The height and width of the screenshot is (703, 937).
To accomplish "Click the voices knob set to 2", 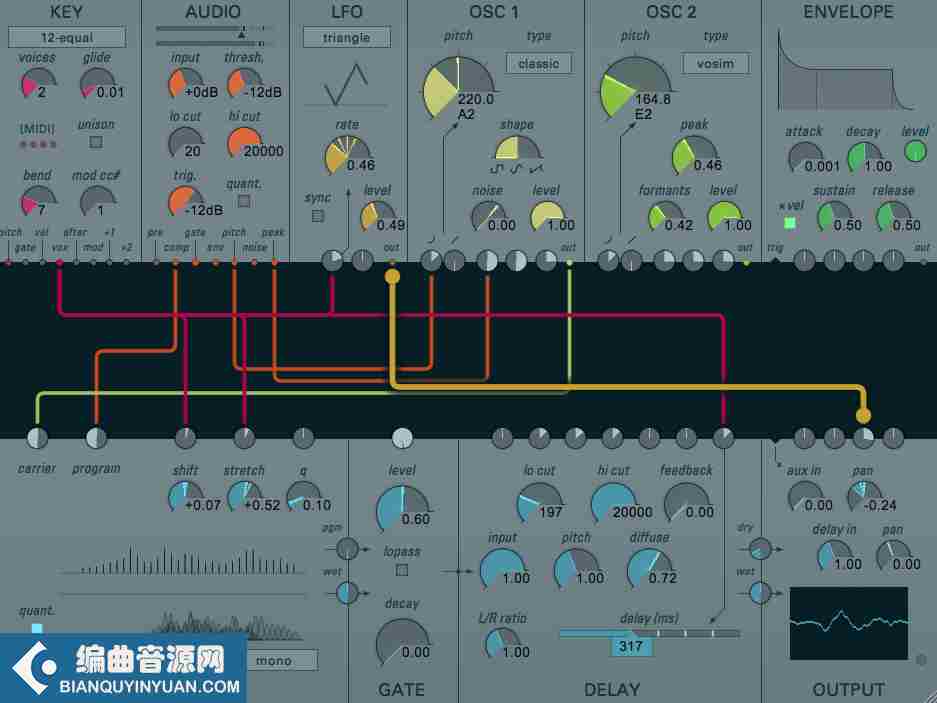I will coord(37,83).
